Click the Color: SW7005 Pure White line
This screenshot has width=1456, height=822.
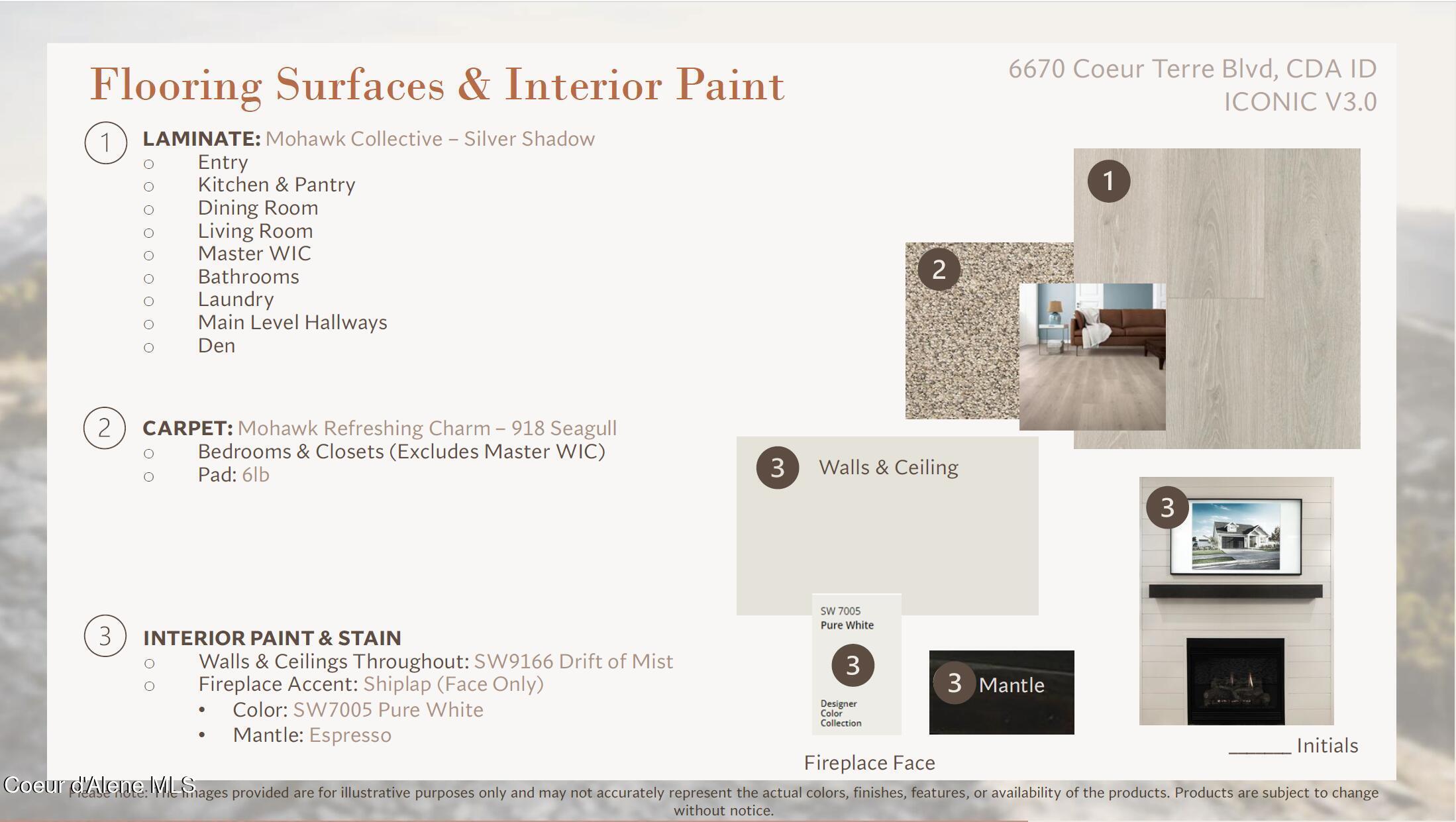[x=358, y=710]
